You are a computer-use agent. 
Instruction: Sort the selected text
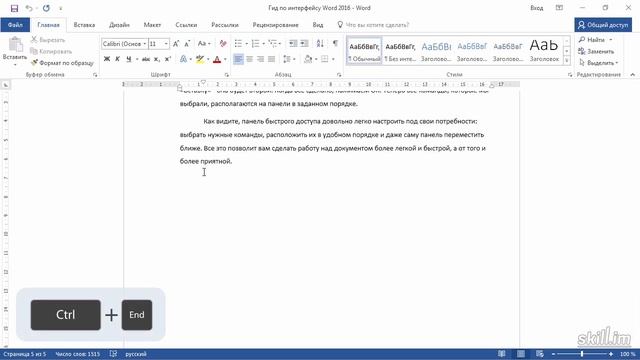pos(320,44)
